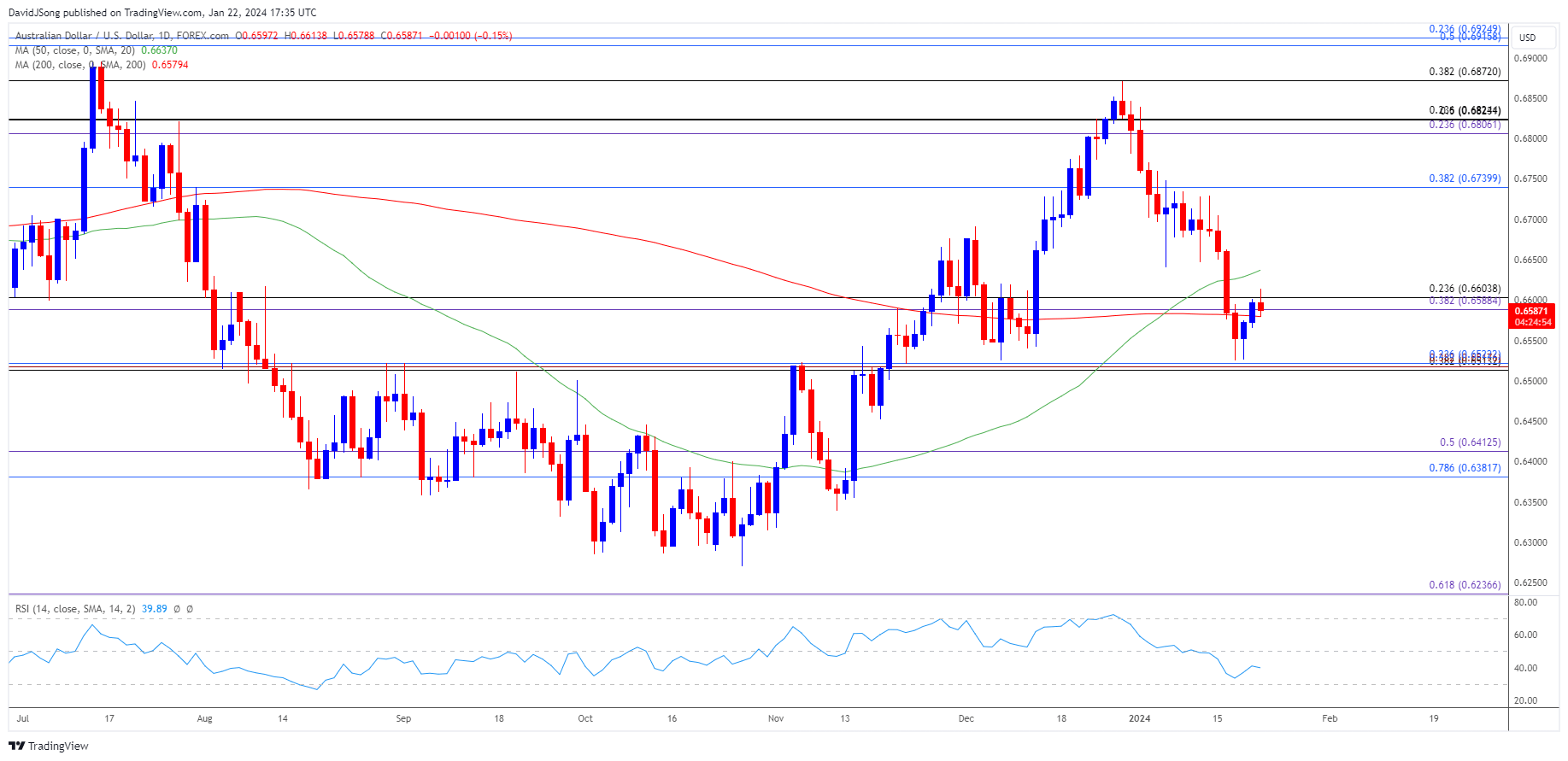Select the 0.786 (0.63817) Fibonacci label
Viewport: 1568px width, 761px height.
click(x=1465, y=468)
